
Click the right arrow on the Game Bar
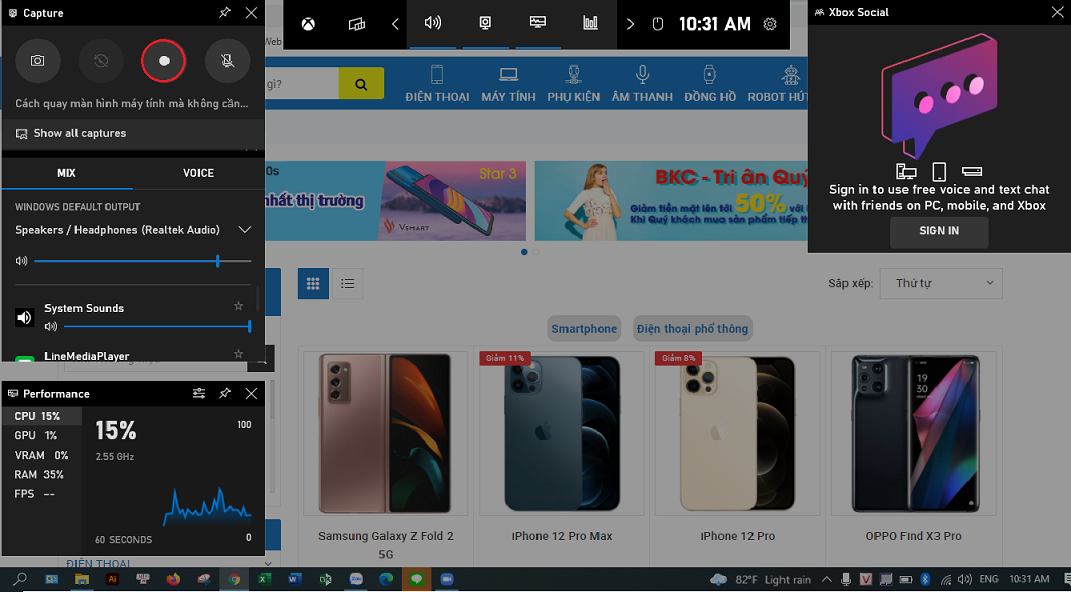click(x=630, y=24)
